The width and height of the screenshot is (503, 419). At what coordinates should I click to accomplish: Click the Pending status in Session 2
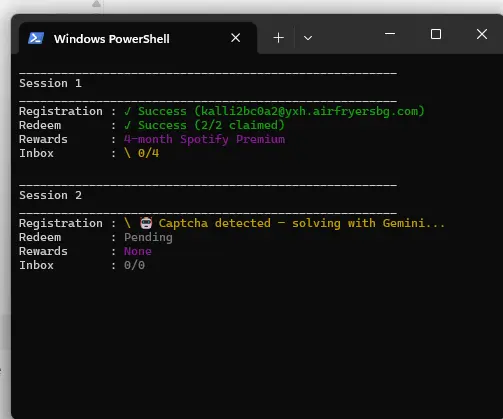pos(148,237)
